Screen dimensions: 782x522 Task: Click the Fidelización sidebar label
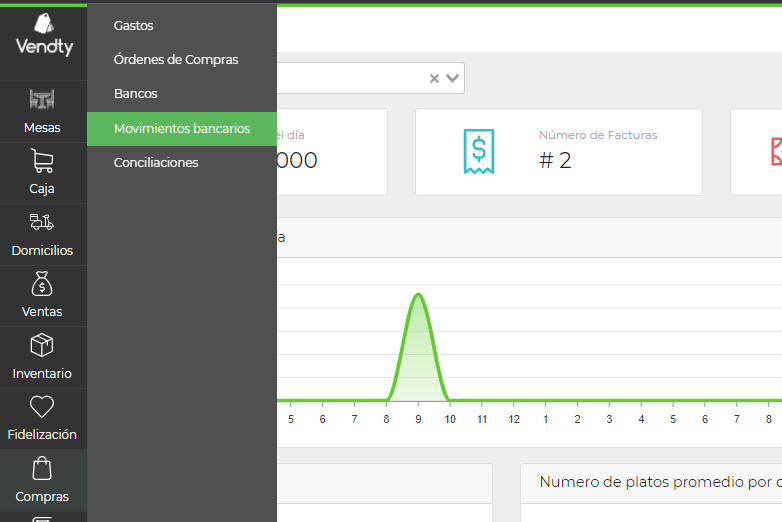point(42,435)
